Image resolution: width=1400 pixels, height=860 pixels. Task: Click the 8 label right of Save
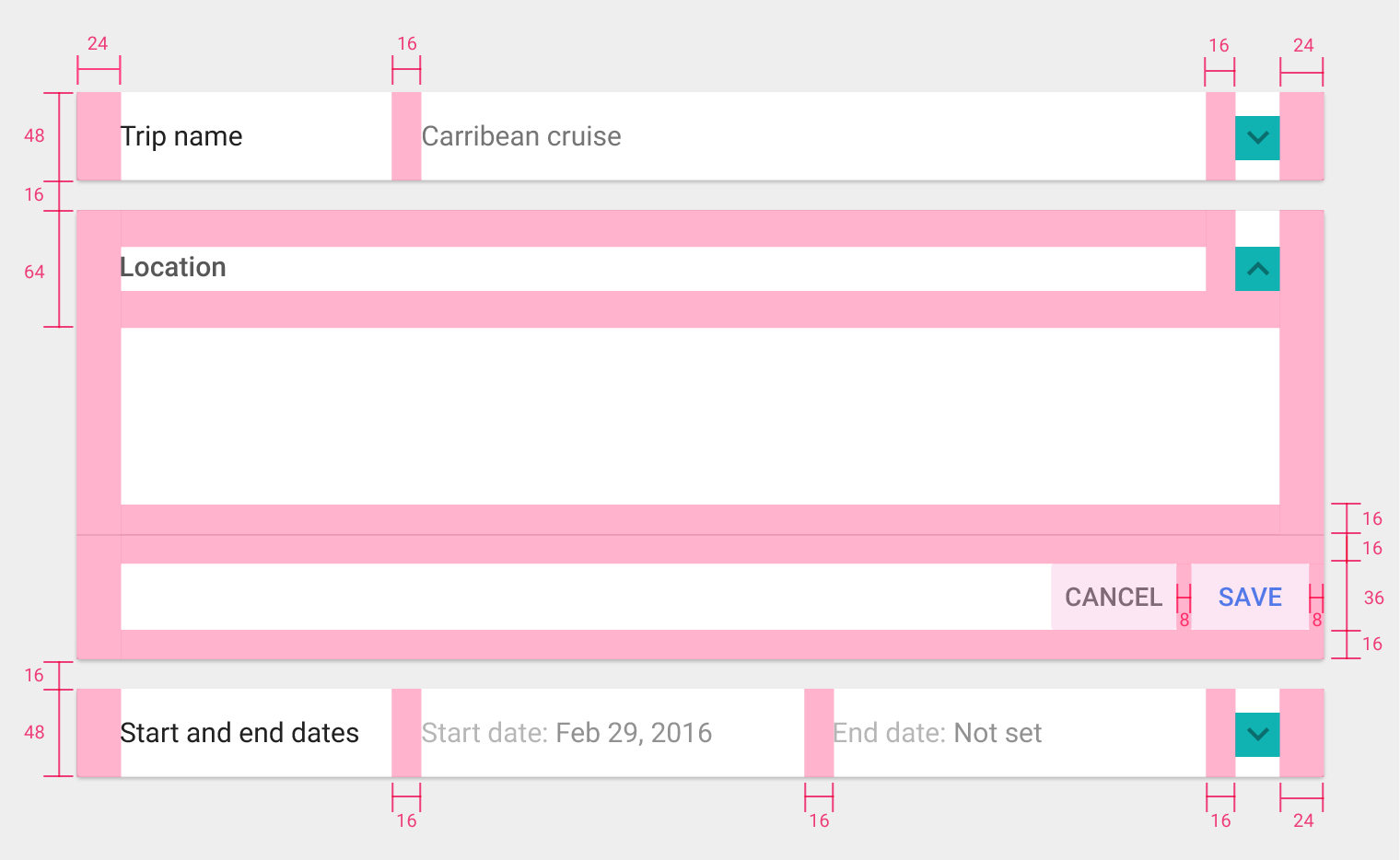(1317, 621)
